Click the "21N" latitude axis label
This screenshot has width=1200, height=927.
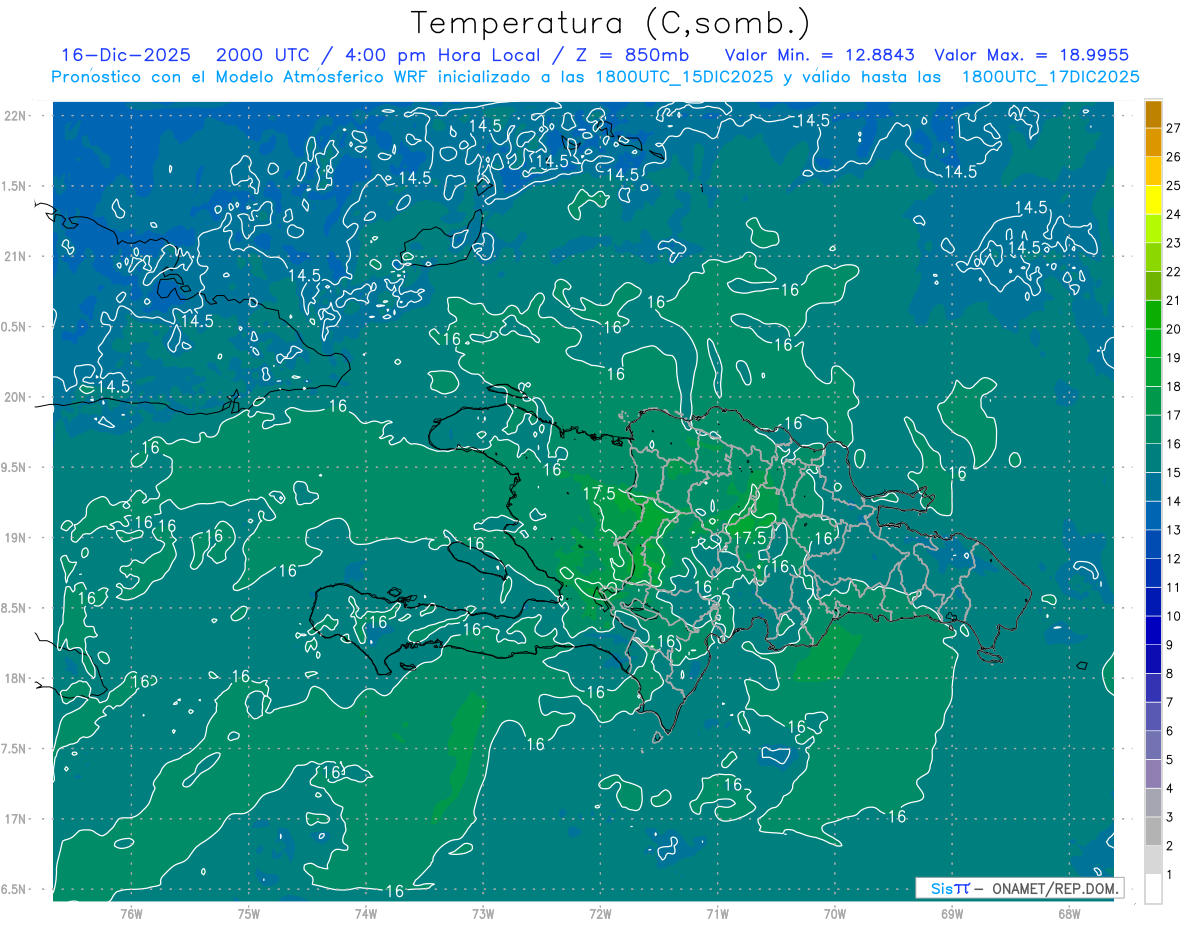[x=16, y=256]
